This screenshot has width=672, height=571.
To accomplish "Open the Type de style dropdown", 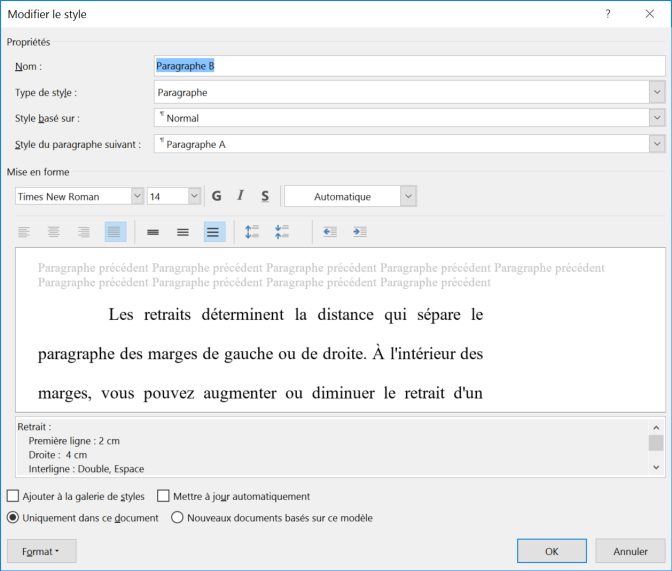I will [657, 92].
